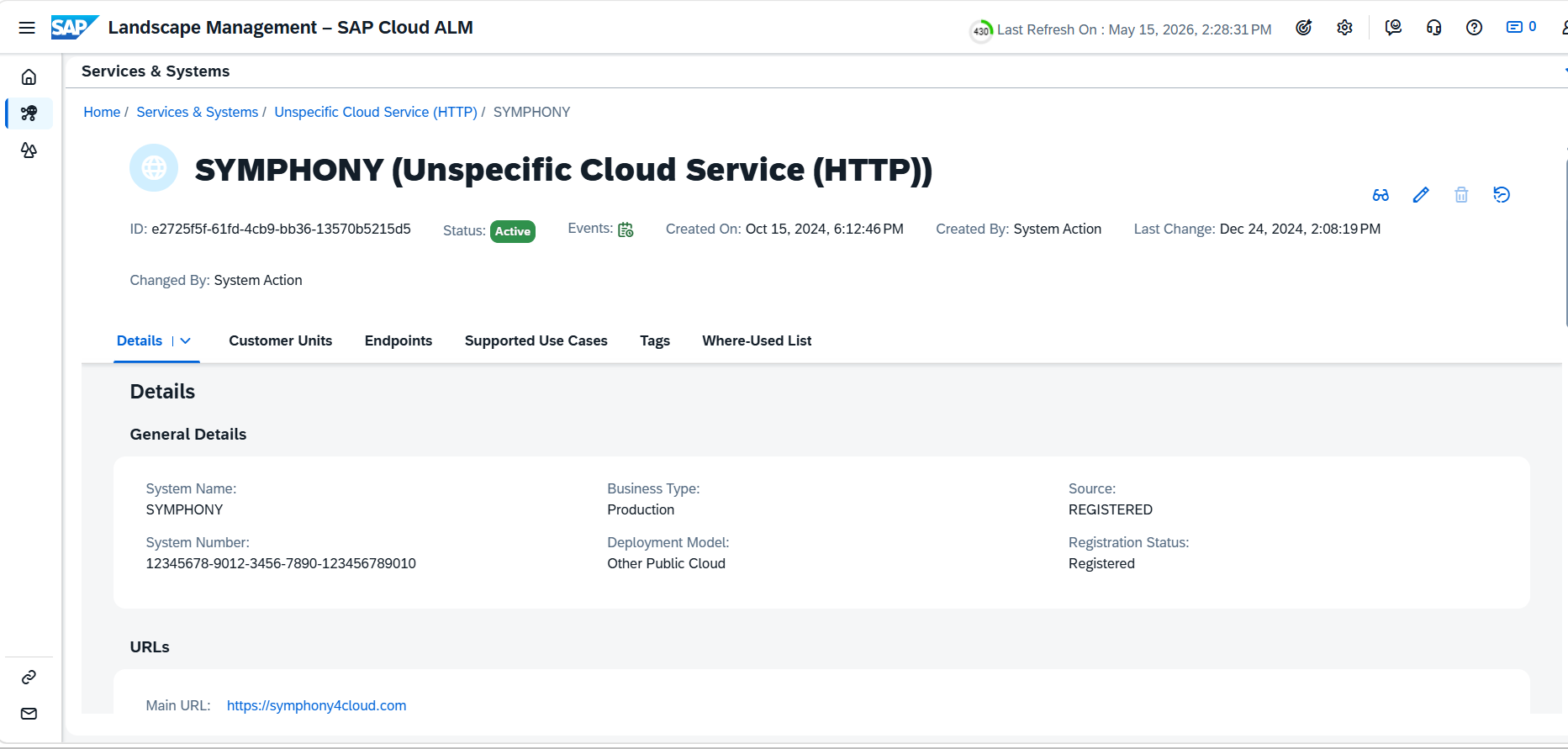Switch to the Supported Use Cases tab
The height and width of the screenshot is (749, 1568).
[536, 340]
